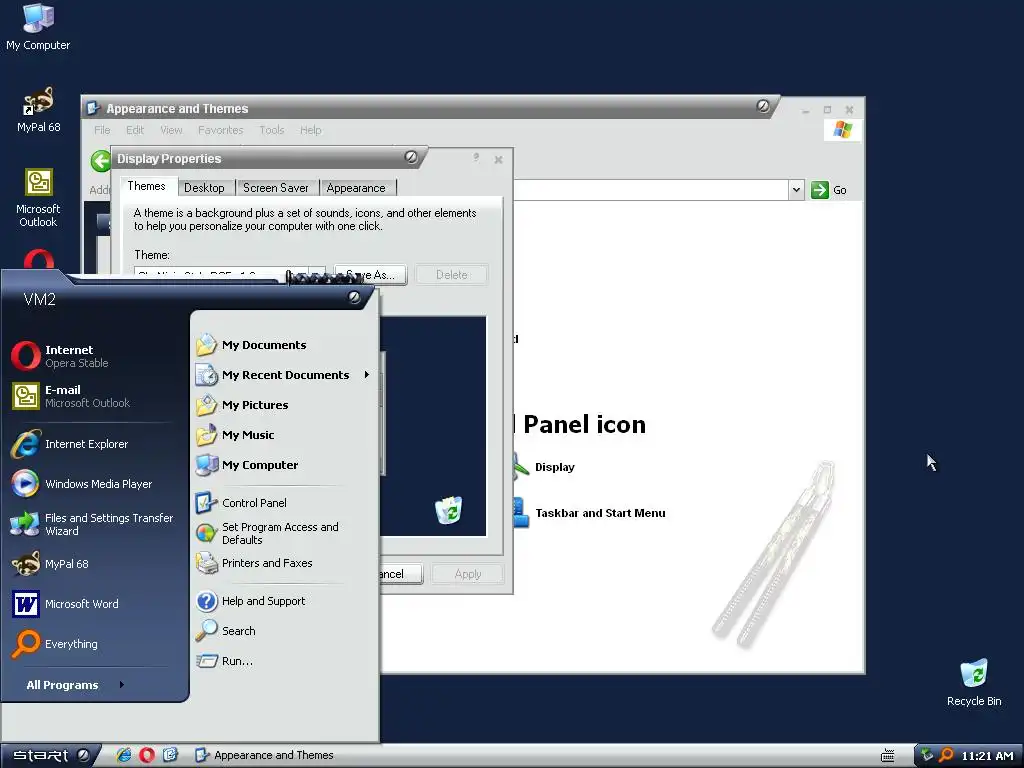Expand All Programs list
Screen dimensions: 1024x768
(x=75, y=684)
